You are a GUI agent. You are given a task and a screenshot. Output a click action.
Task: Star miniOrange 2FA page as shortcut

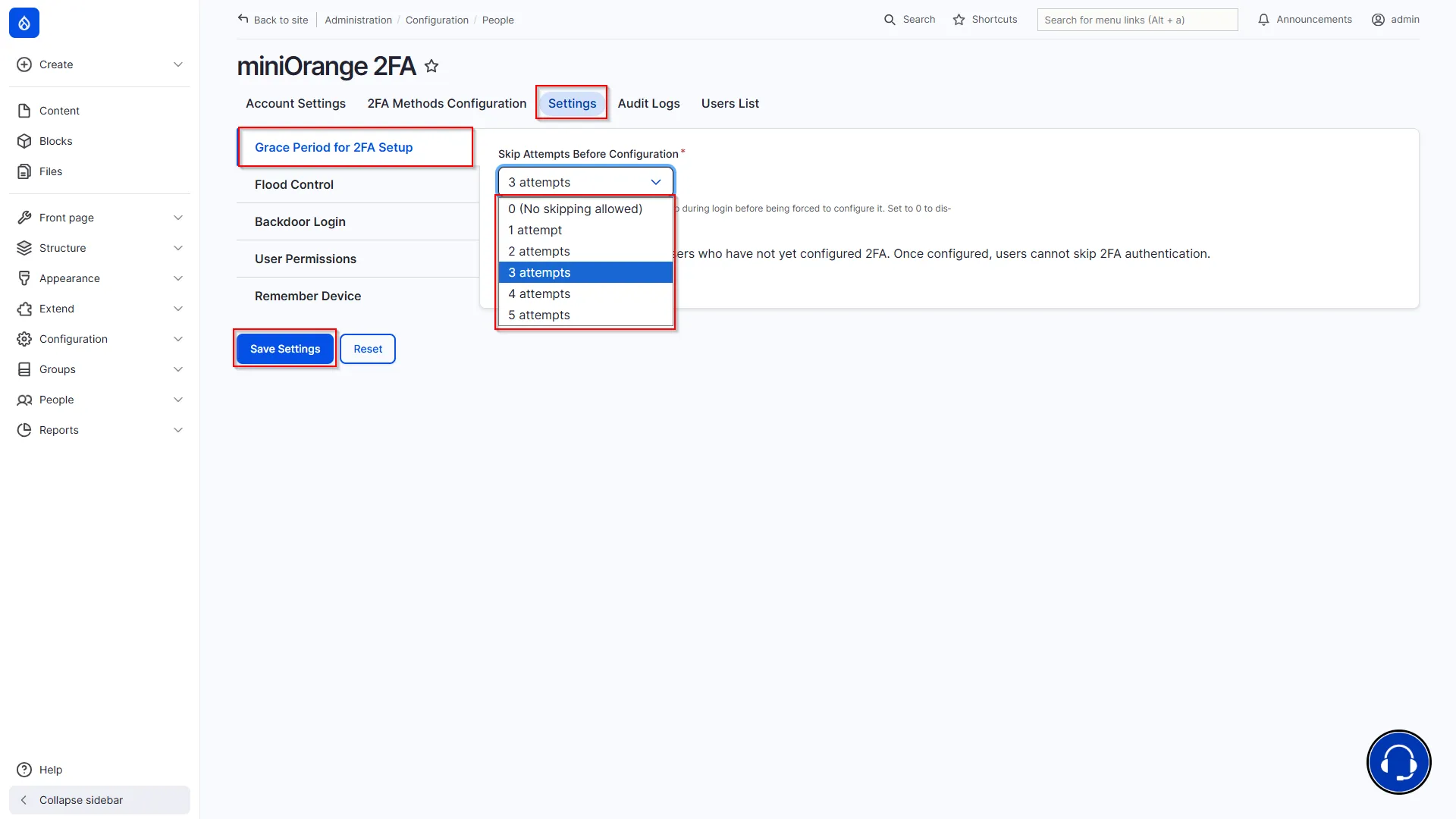coord(431,66)
